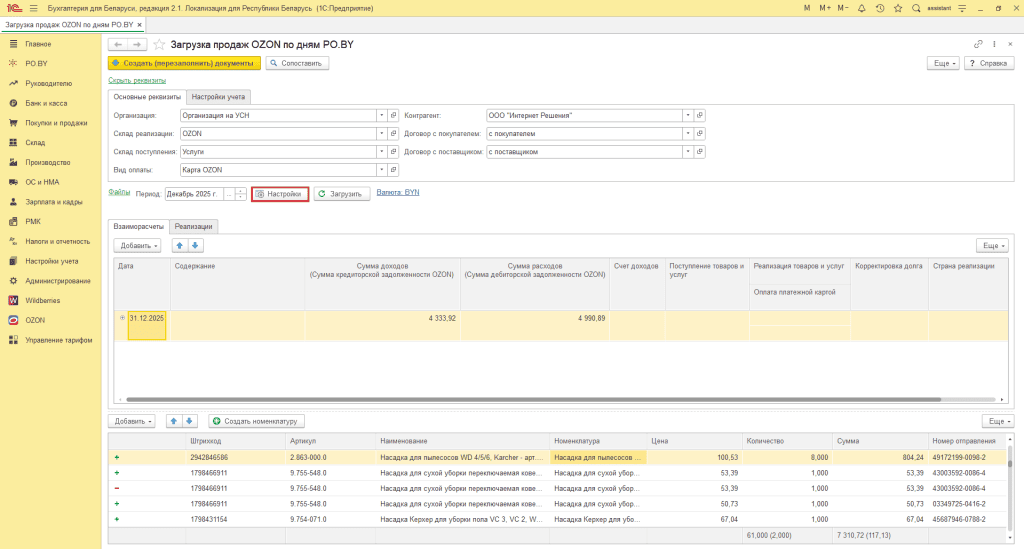Click the Загрузить button
The width and height of the screenshot is (1024, 549).
click(x=342, y=194)
